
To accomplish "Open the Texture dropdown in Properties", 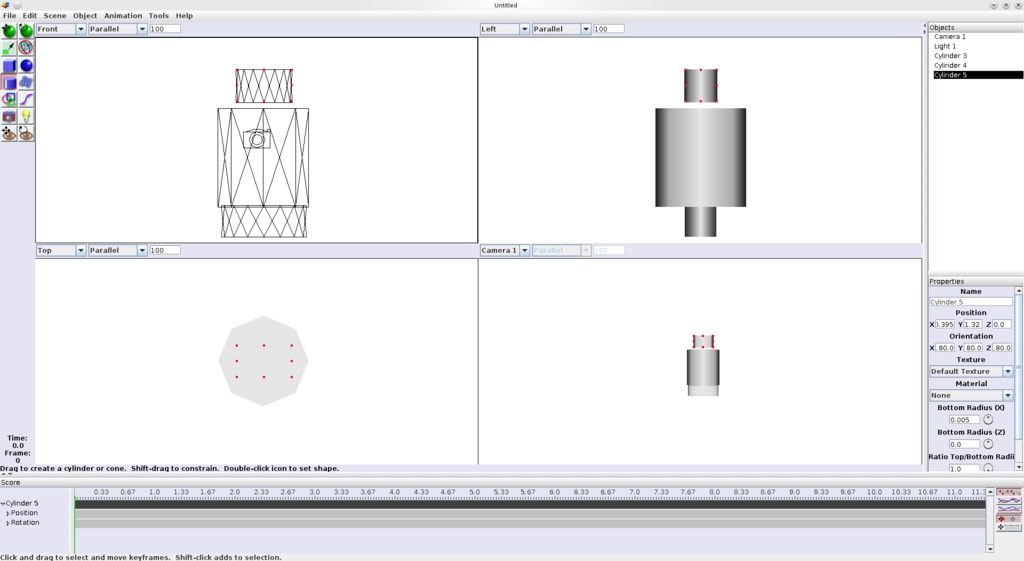I will [1007, 372].
